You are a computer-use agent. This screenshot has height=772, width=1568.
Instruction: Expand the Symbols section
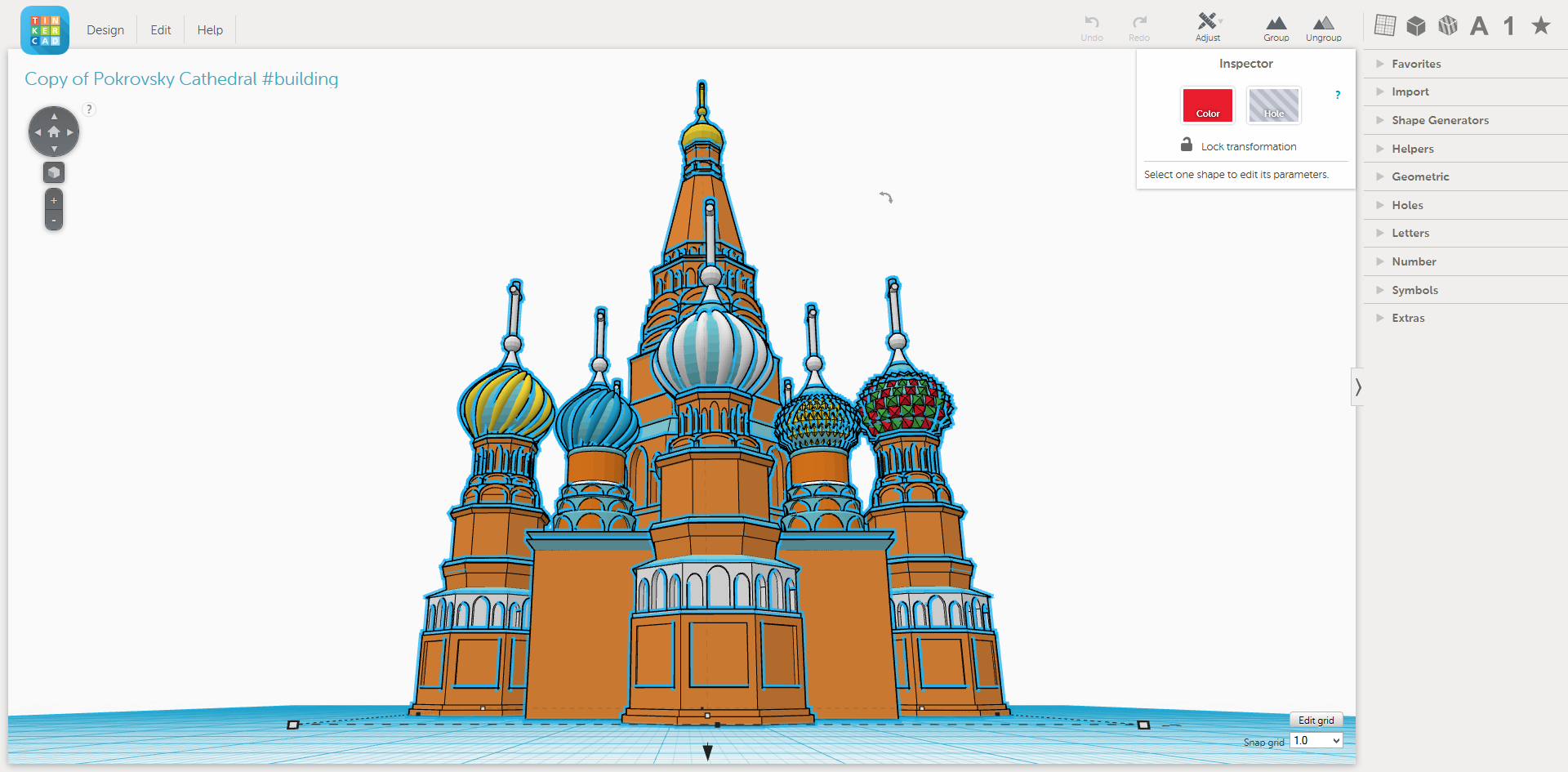coord(1465,290)
